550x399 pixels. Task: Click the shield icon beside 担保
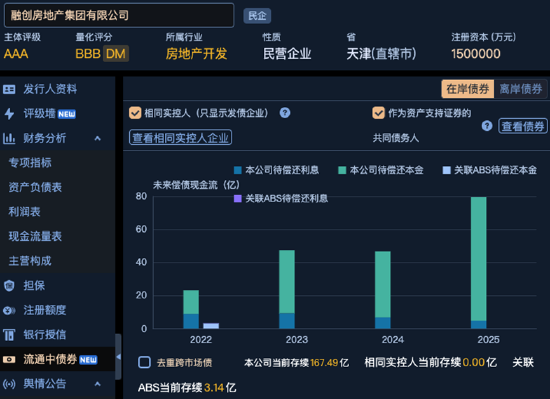coord(9,286)
